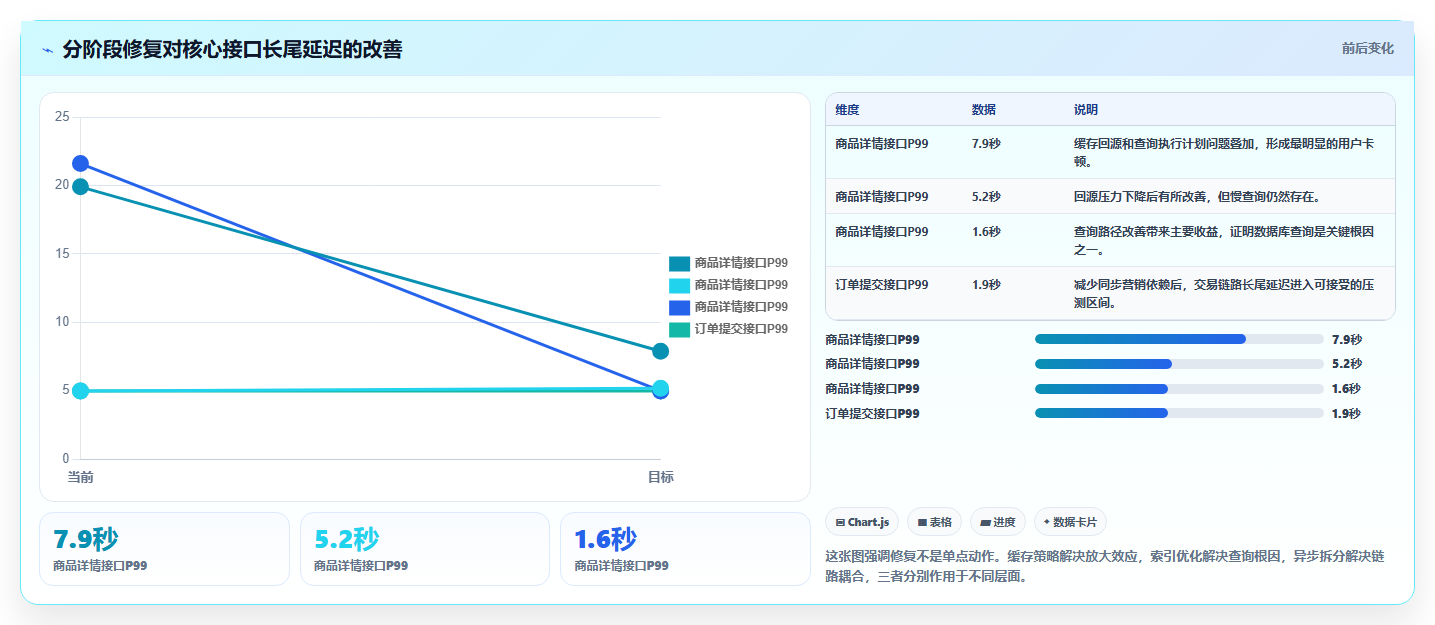Click the 表格 chip
This screenshot has height=625, width=1435.
934,522
